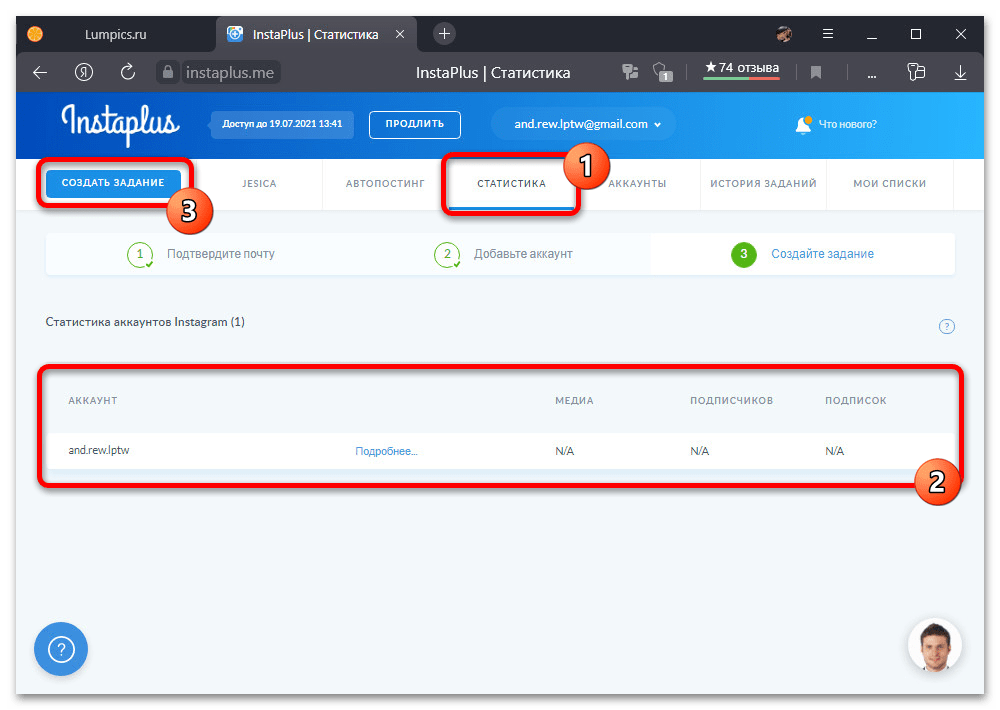Open the protection shield icon with badge

tap(662, 72)
